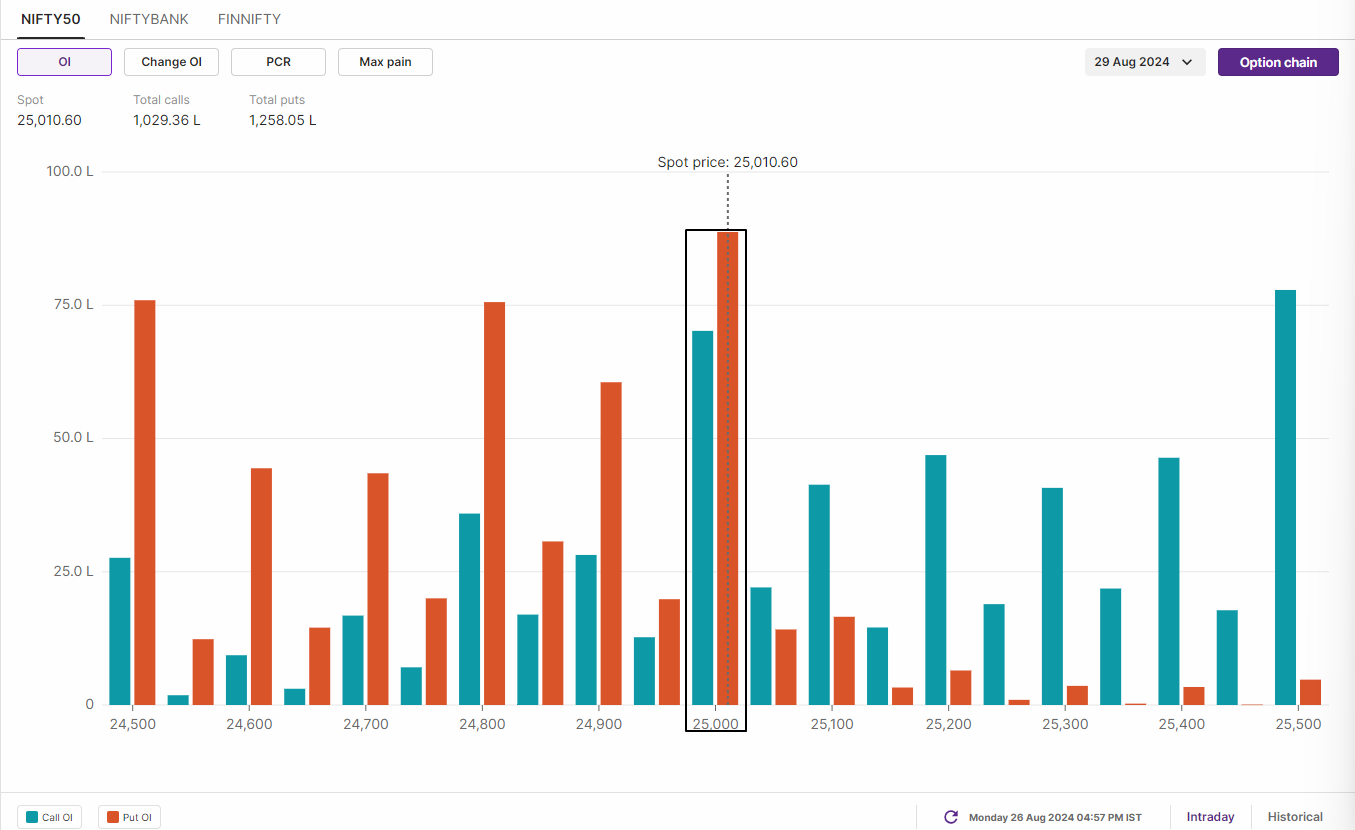Open the 29 Aug 2024 expiry dropdown
The width and height of the screenshot is (1355, 830).
point(1145,62)
